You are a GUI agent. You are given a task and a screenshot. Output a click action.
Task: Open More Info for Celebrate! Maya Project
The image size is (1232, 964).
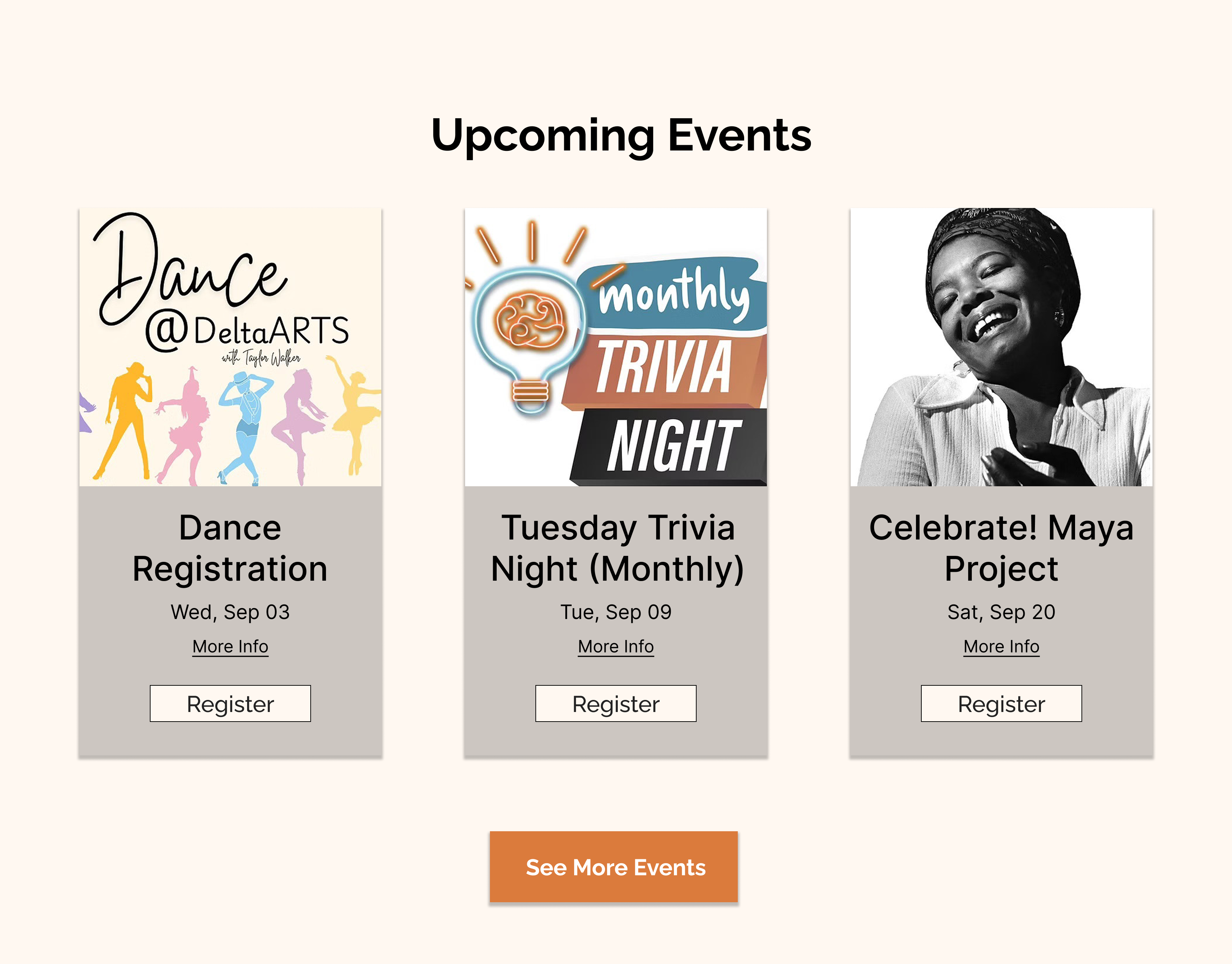point(1001,646)
